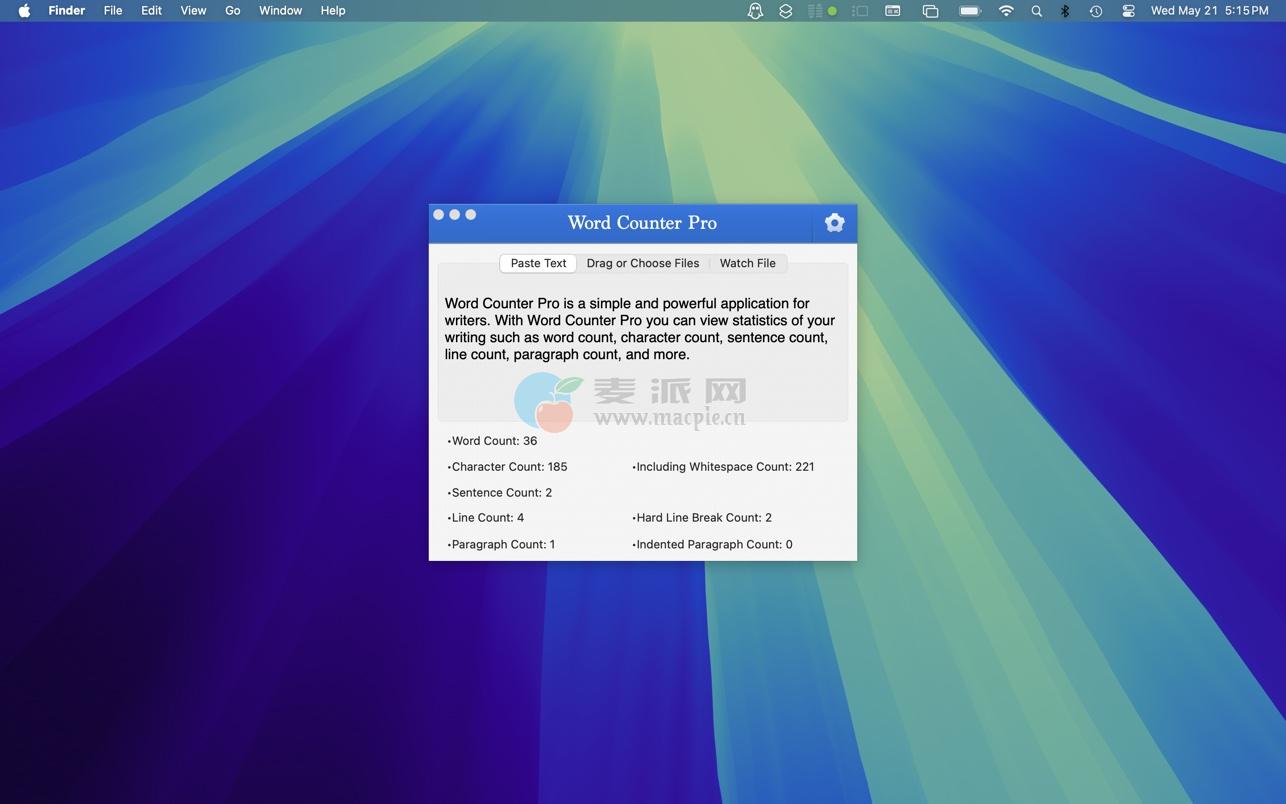Screen dimensions: 1286x804
Task: Click Hard Line Break Count: 2
Action: (702, 518)
